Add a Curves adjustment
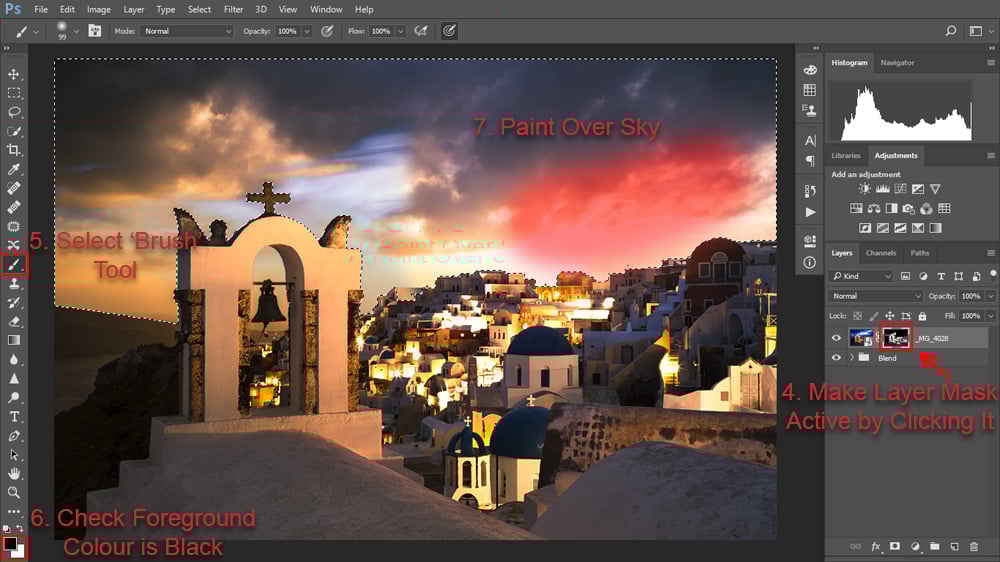 [900, 189]
